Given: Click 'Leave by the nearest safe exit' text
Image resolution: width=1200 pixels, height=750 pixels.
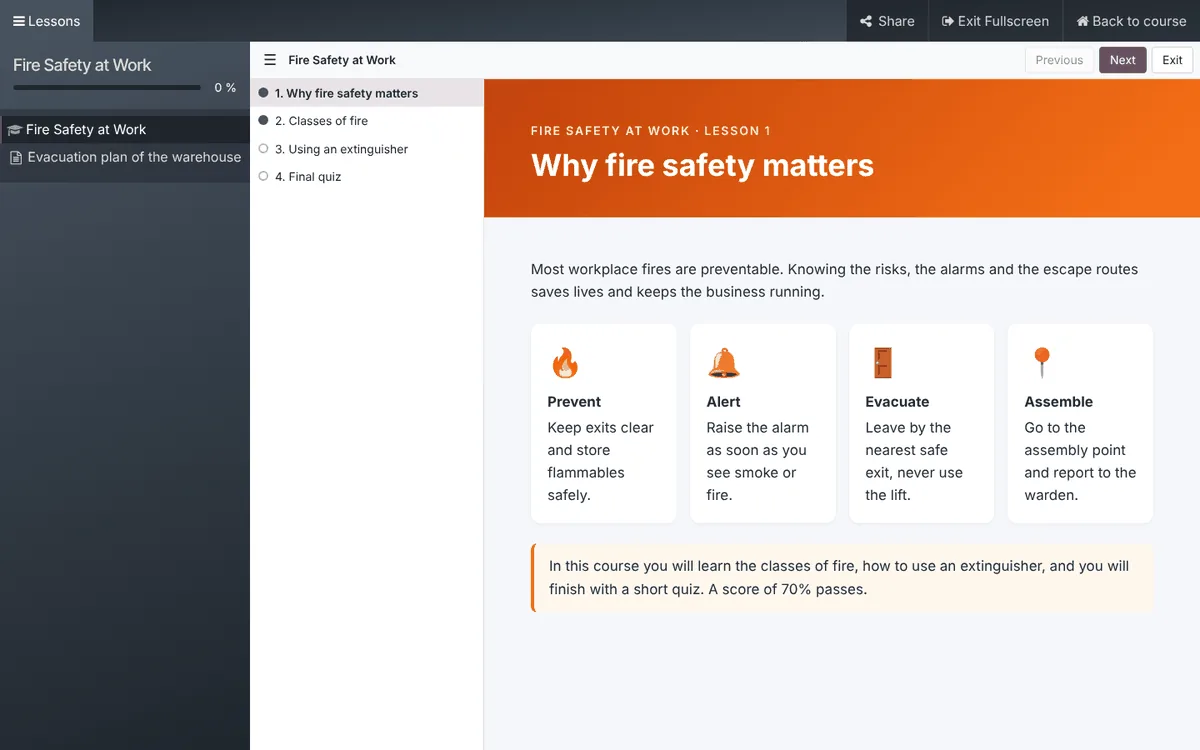Looking at the screenshot, I should 914,461.
